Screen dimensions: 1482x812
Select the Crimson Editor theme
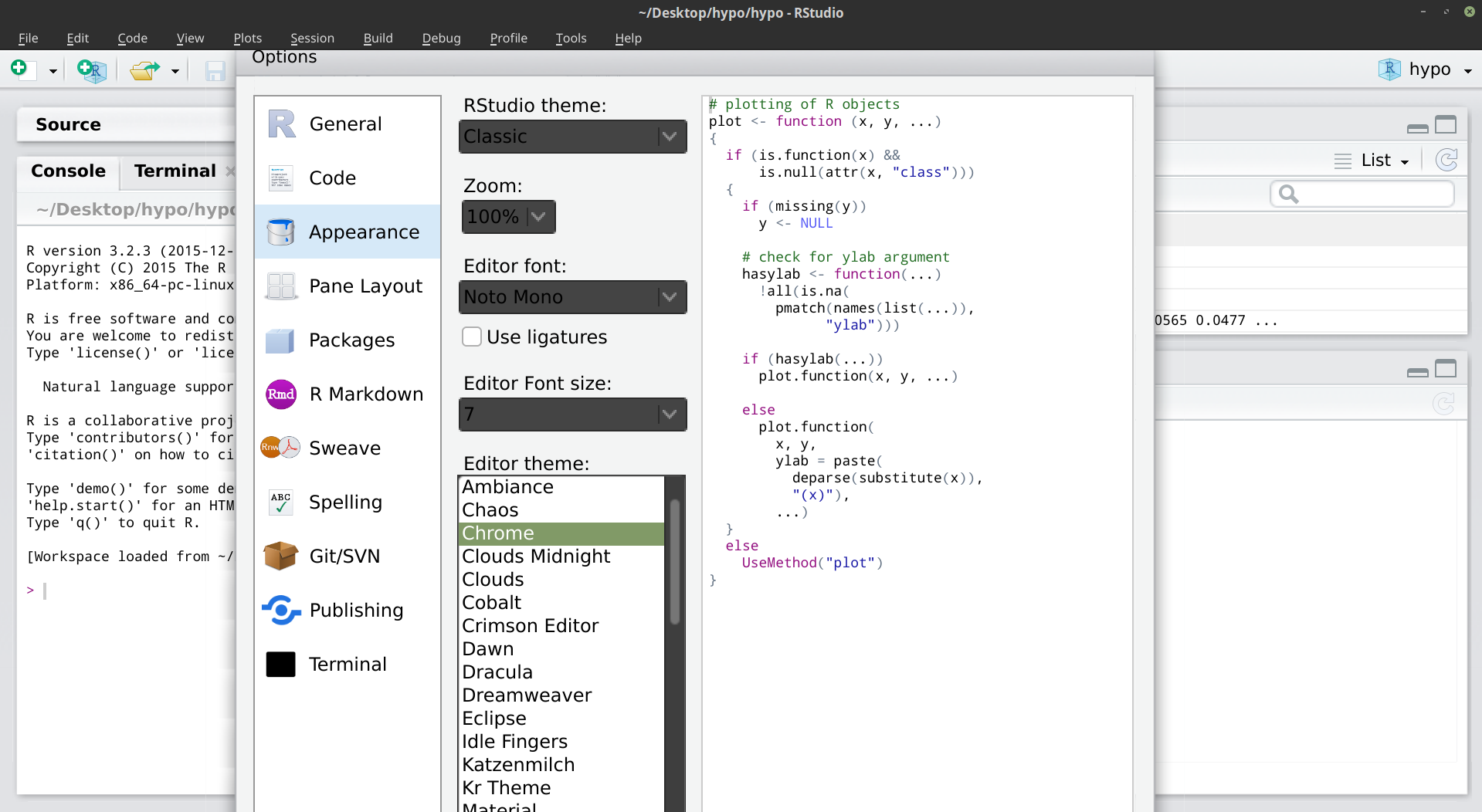coord(561,626)
